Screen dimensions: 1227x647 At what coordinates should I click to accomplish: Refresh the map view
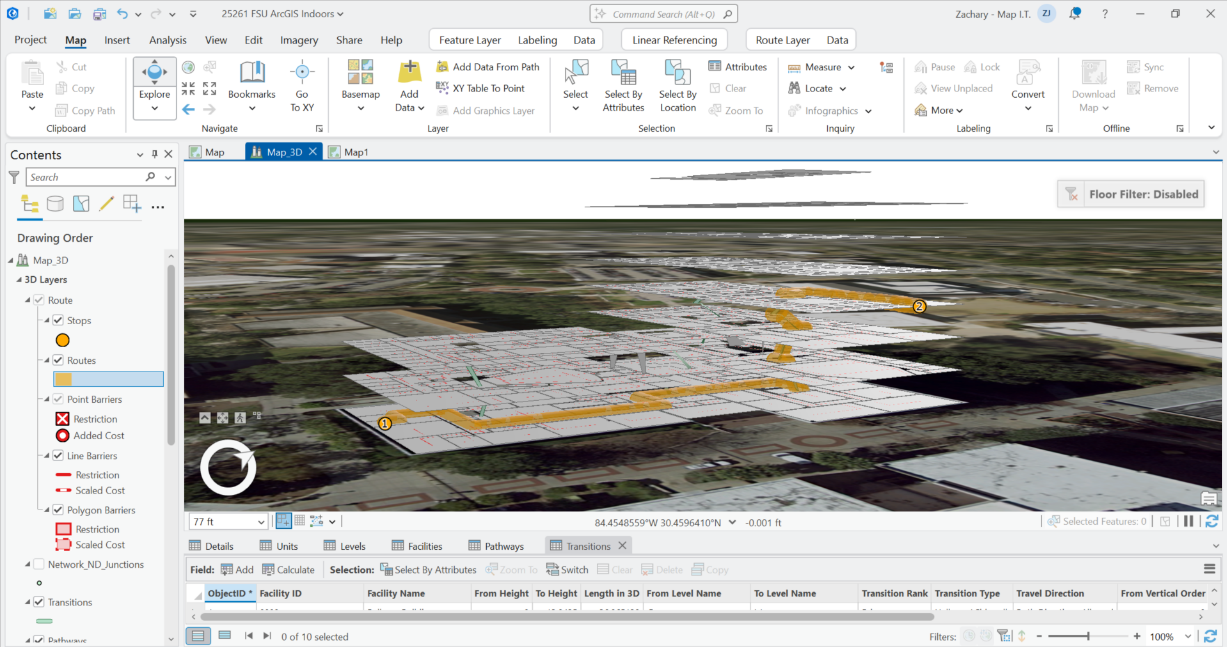(1212, 521)
